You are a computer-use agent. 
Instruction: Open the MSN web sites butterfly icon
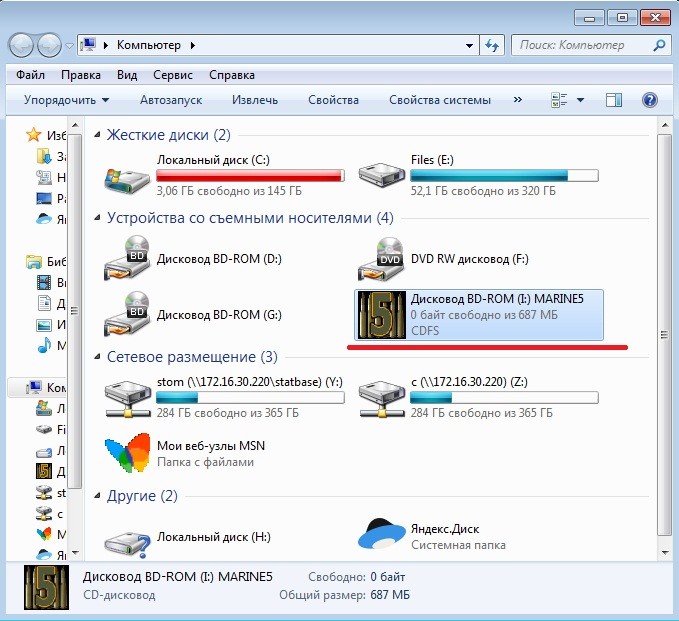point(128,453)
